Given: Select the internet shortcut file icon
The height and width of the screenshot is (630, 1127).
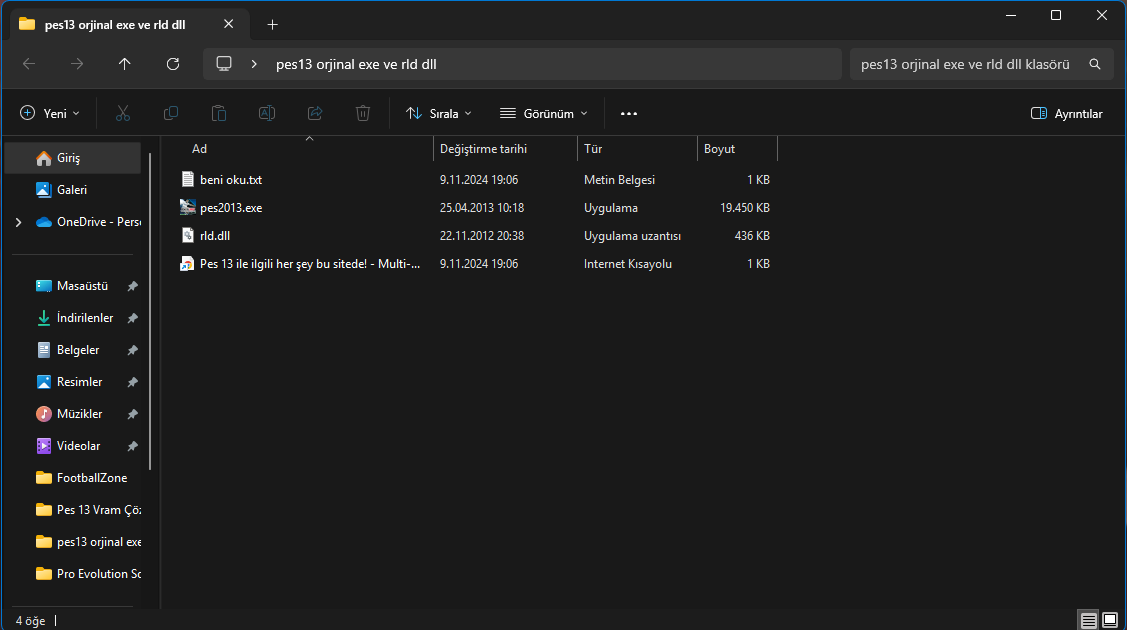Looking at the screenshot, I should tap(187, 264).
